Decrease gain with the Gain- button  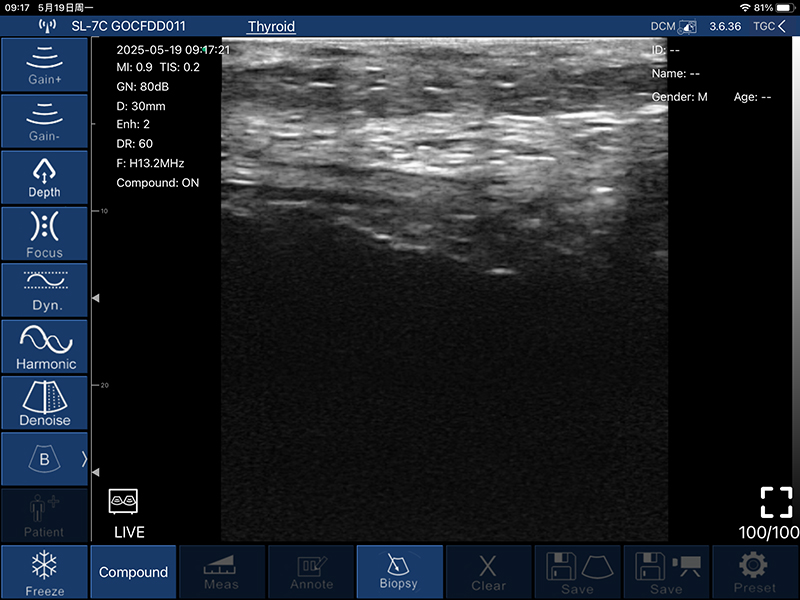pos(44,120)
